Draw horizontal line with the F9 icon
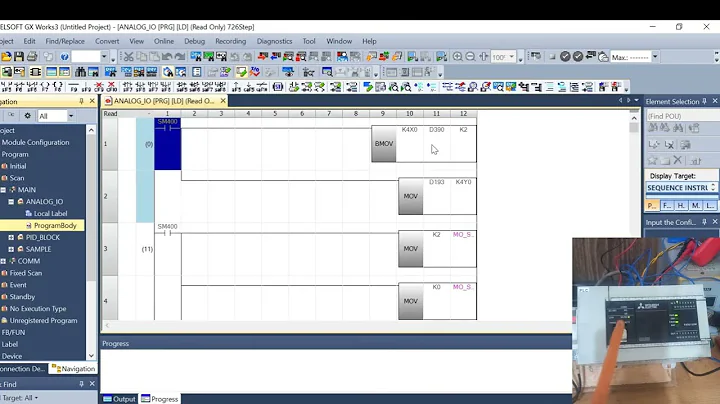Image resolution: width=720 pixels, height=404 pixels. pyautogui.click(x=73, y=87)
